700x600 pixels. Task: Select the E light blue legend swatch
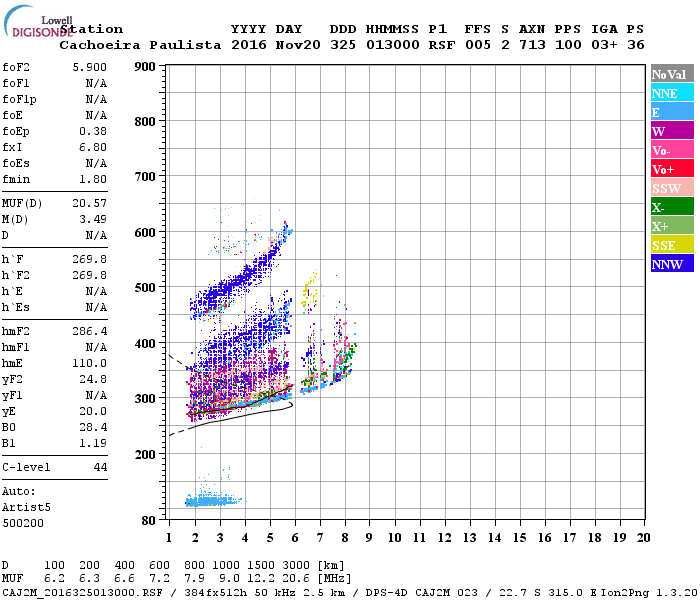coord(672,112)
